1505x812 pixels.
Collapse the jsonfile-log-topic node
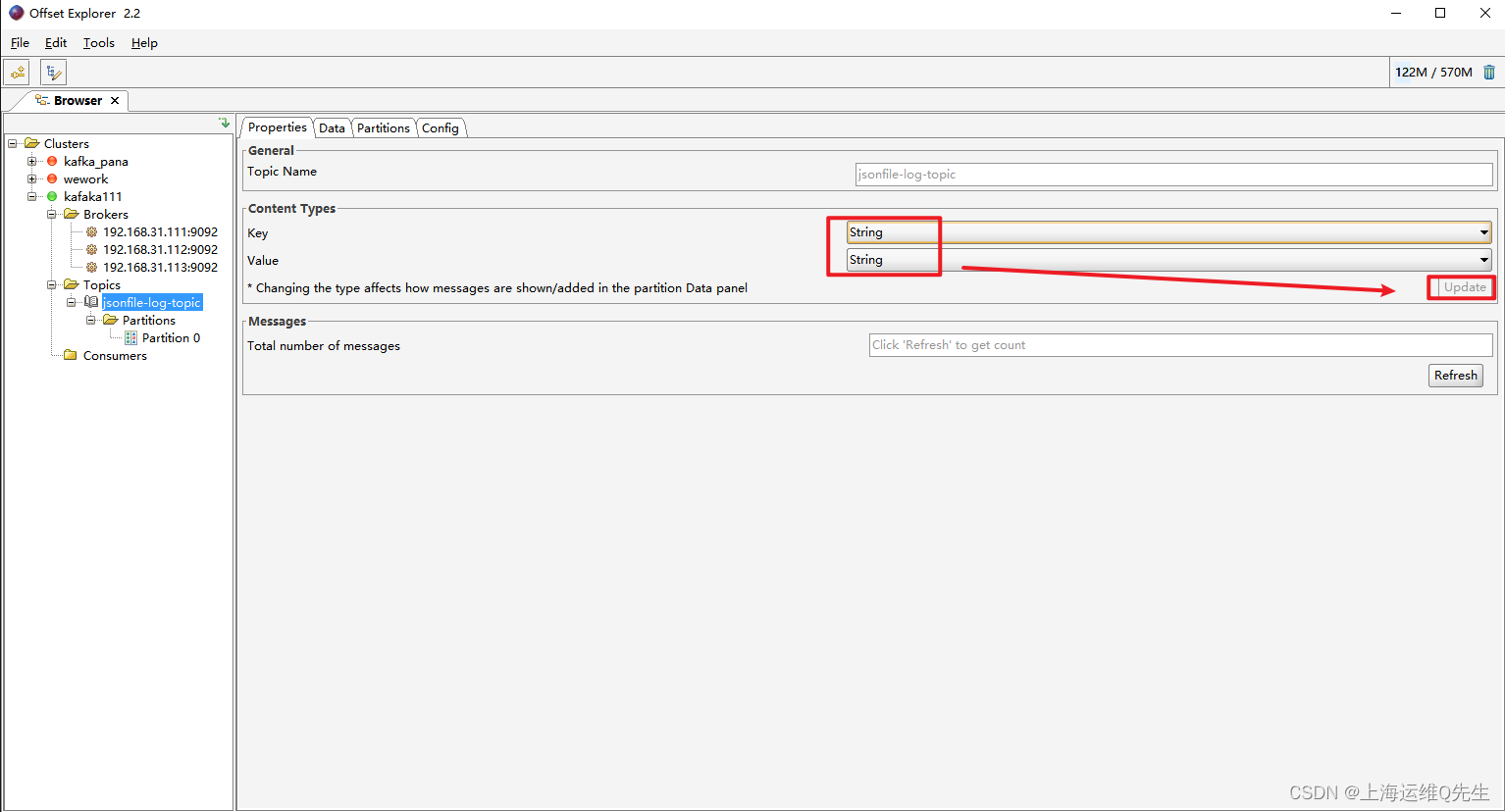pyautogui.click(x=72, y=302)
